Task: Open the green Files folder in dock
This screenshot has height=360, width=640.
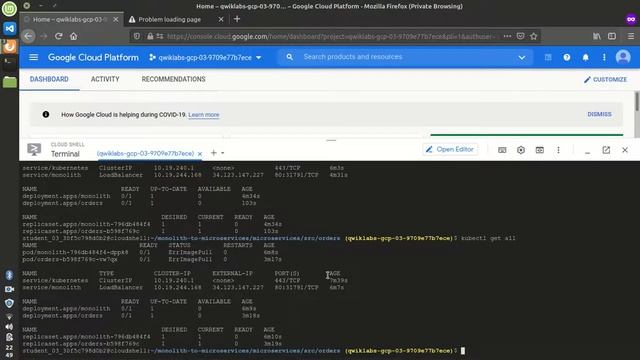Action: tap(9, 82)
